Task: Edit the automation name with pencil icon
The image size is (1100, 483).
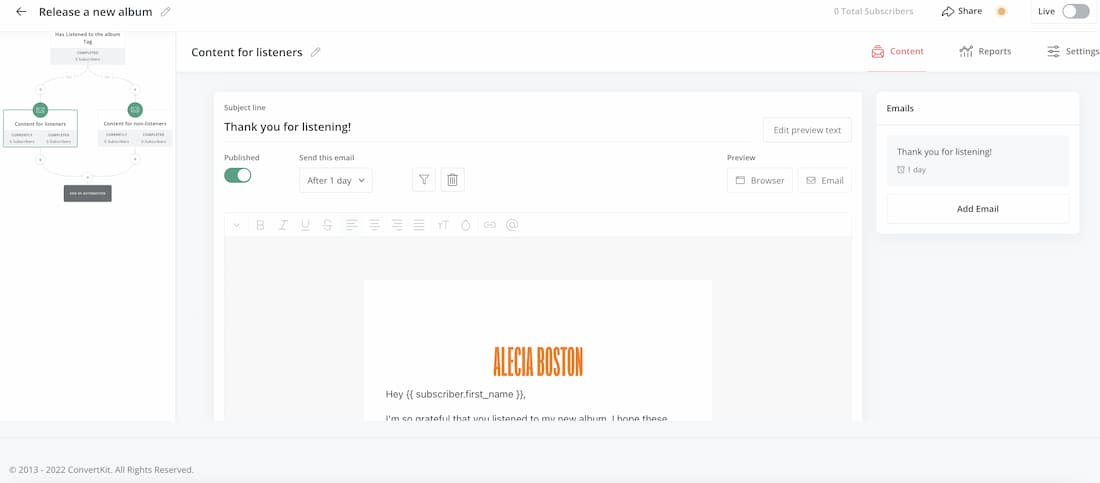Action: [x=166, y=11]
